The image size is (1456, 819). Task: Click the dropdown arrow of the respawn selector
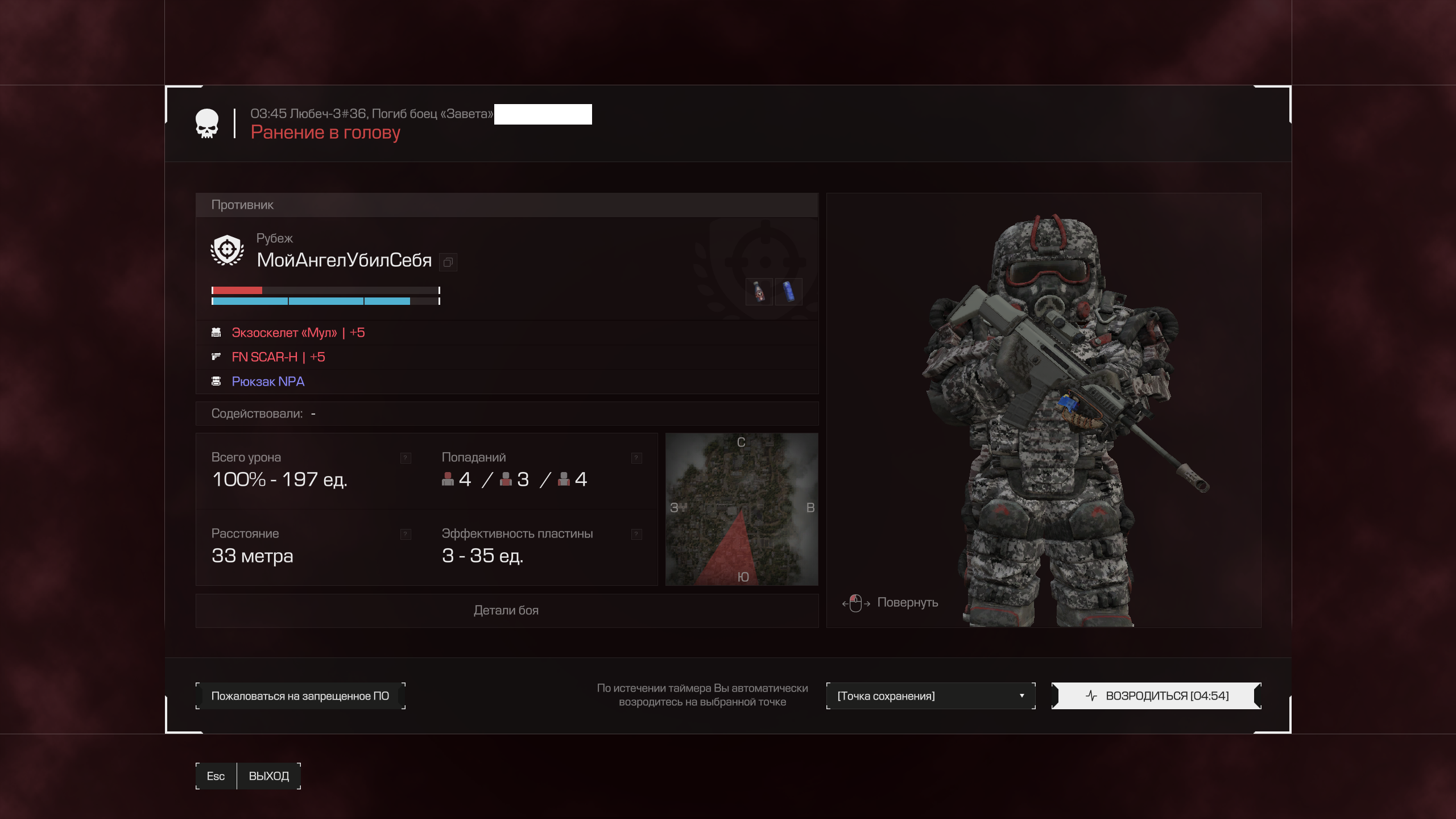pyautogui.click(x=1021, y=696)
